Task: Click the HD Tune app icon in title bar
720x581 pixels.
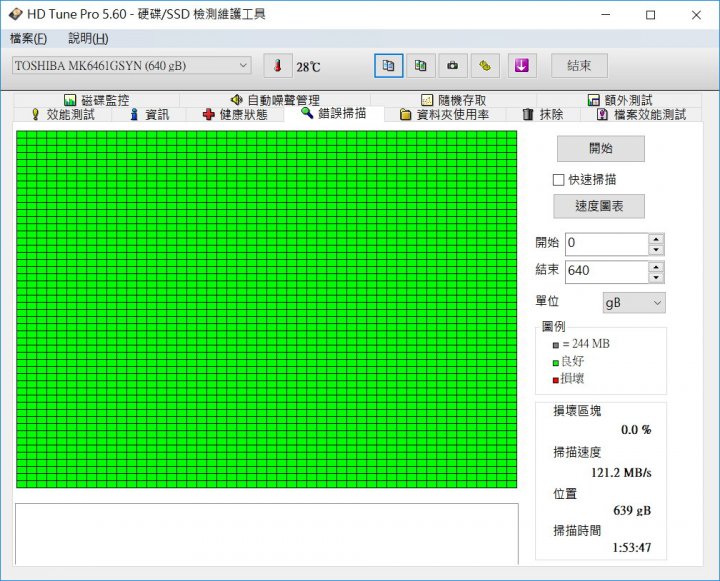Action: coord(15,14)
